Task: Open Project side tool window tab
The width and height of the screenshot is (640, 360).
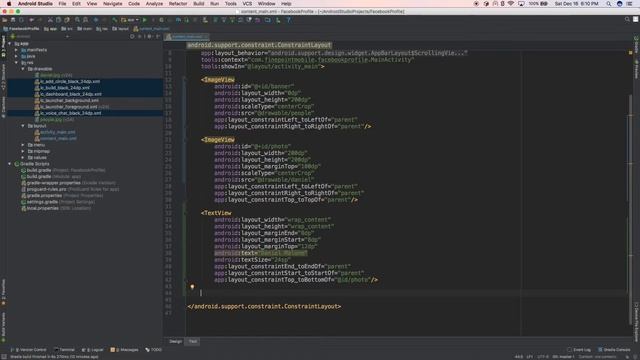Action: 3,46
